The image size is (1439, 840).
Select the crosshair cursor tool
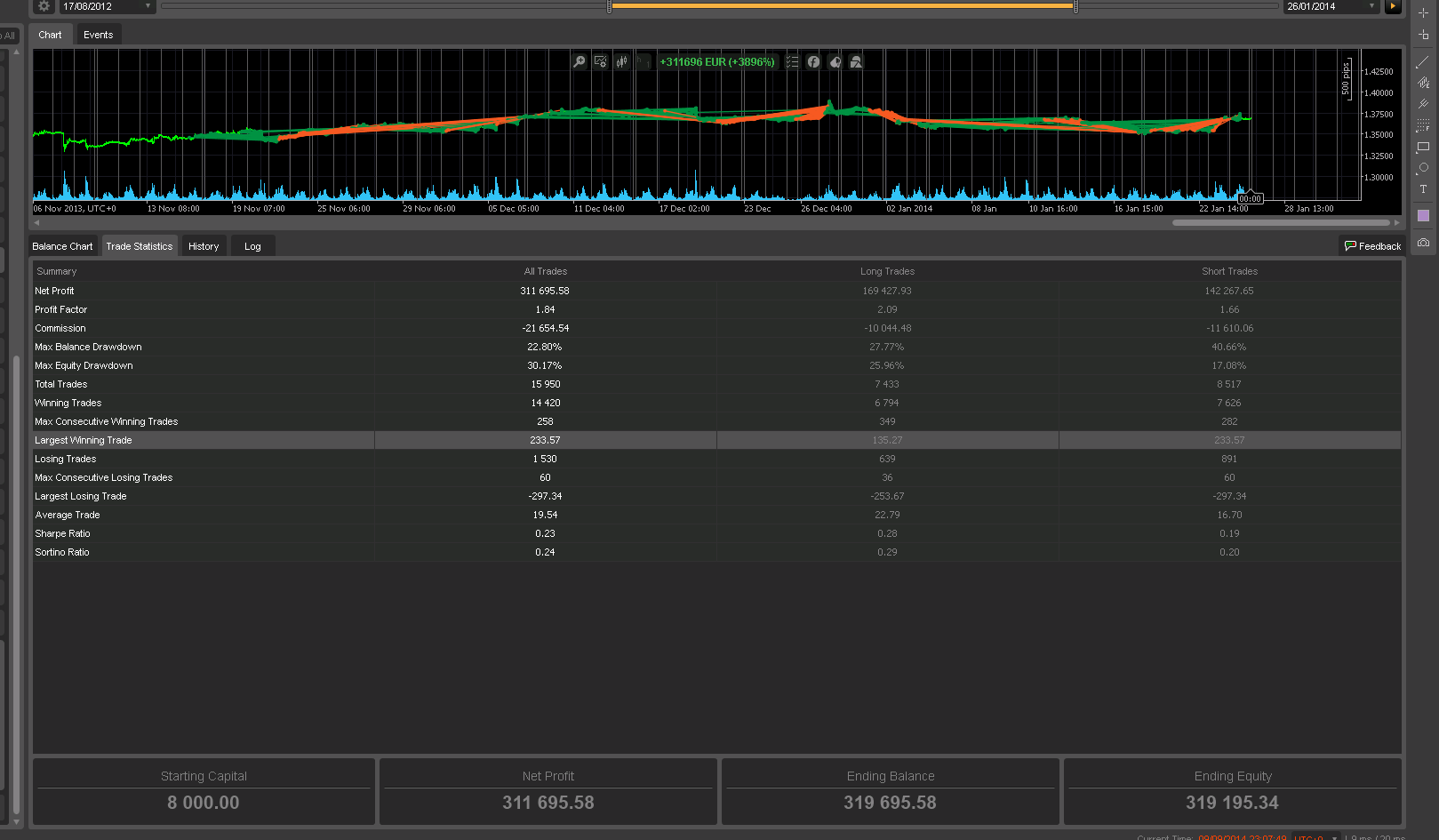1423,13
